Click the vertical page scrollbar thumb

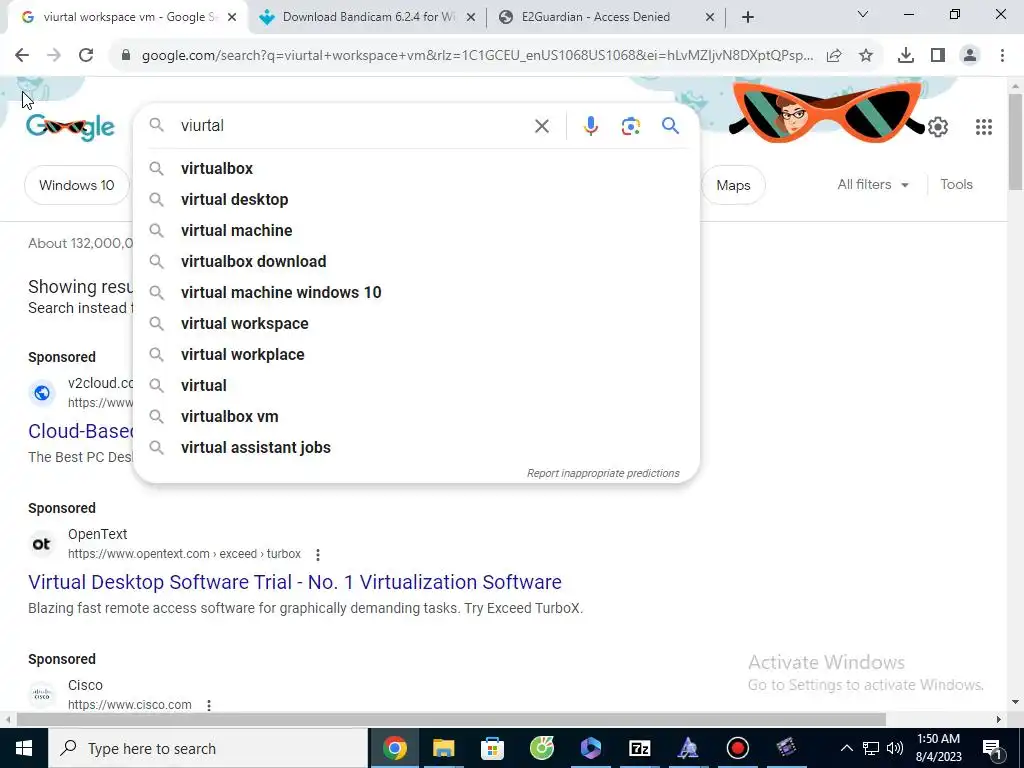(1015, 142)
